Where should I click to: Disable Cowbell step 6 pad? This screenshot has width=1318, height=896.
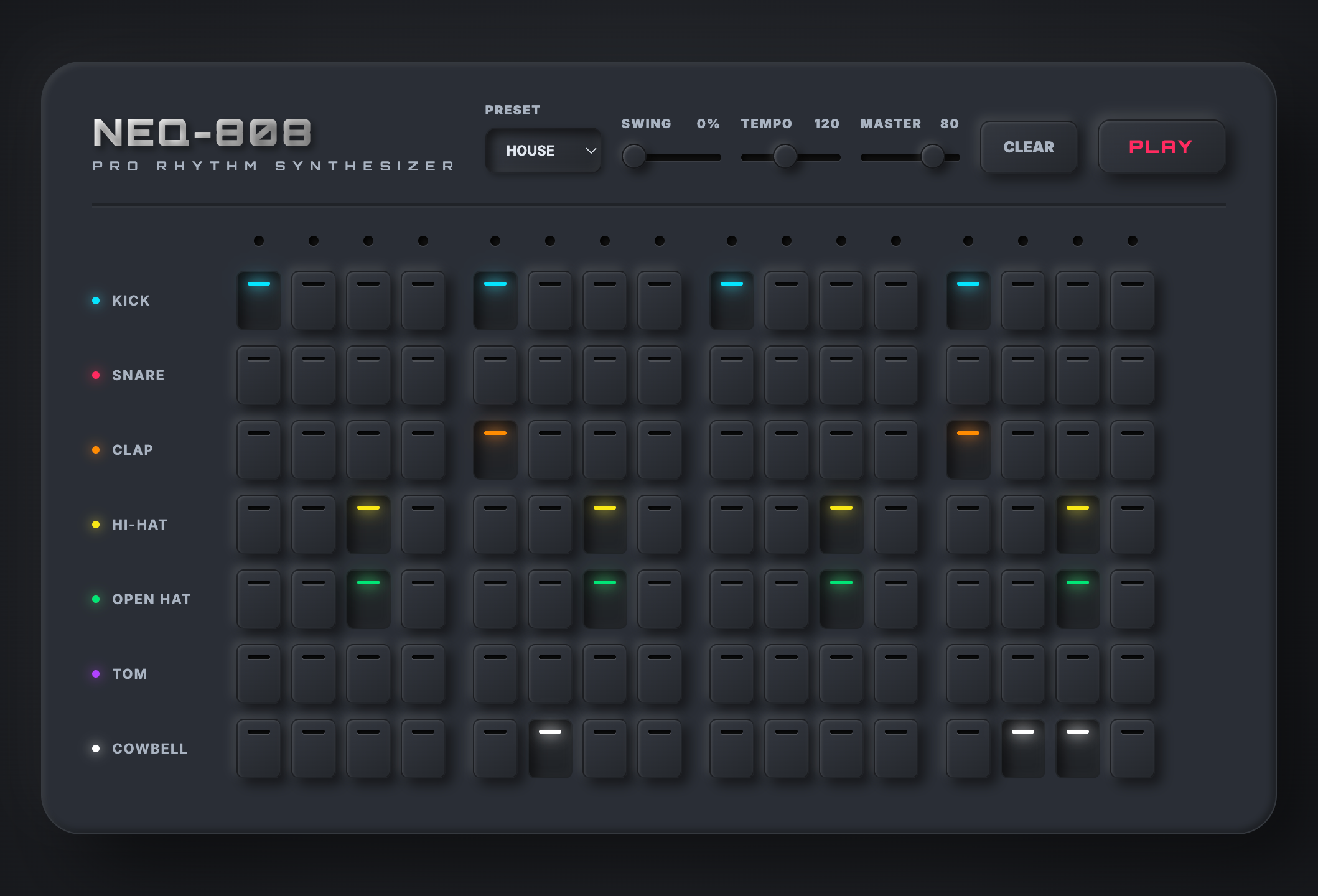550,749
